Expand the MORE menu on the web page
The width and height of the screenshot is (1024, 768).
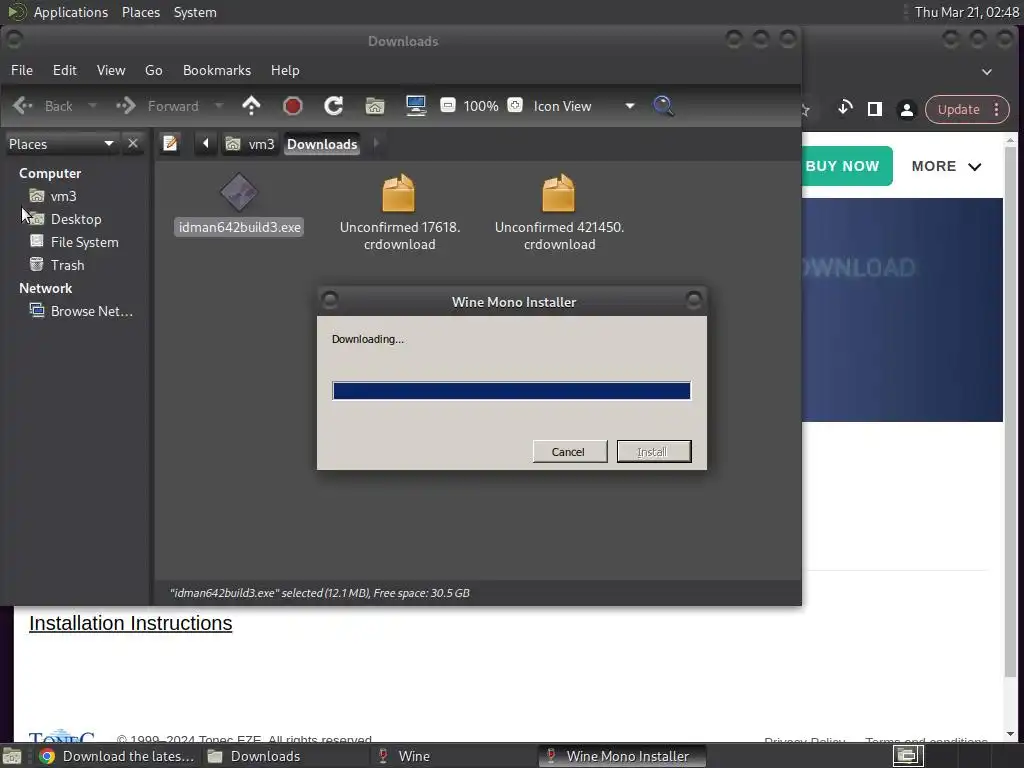946,166
